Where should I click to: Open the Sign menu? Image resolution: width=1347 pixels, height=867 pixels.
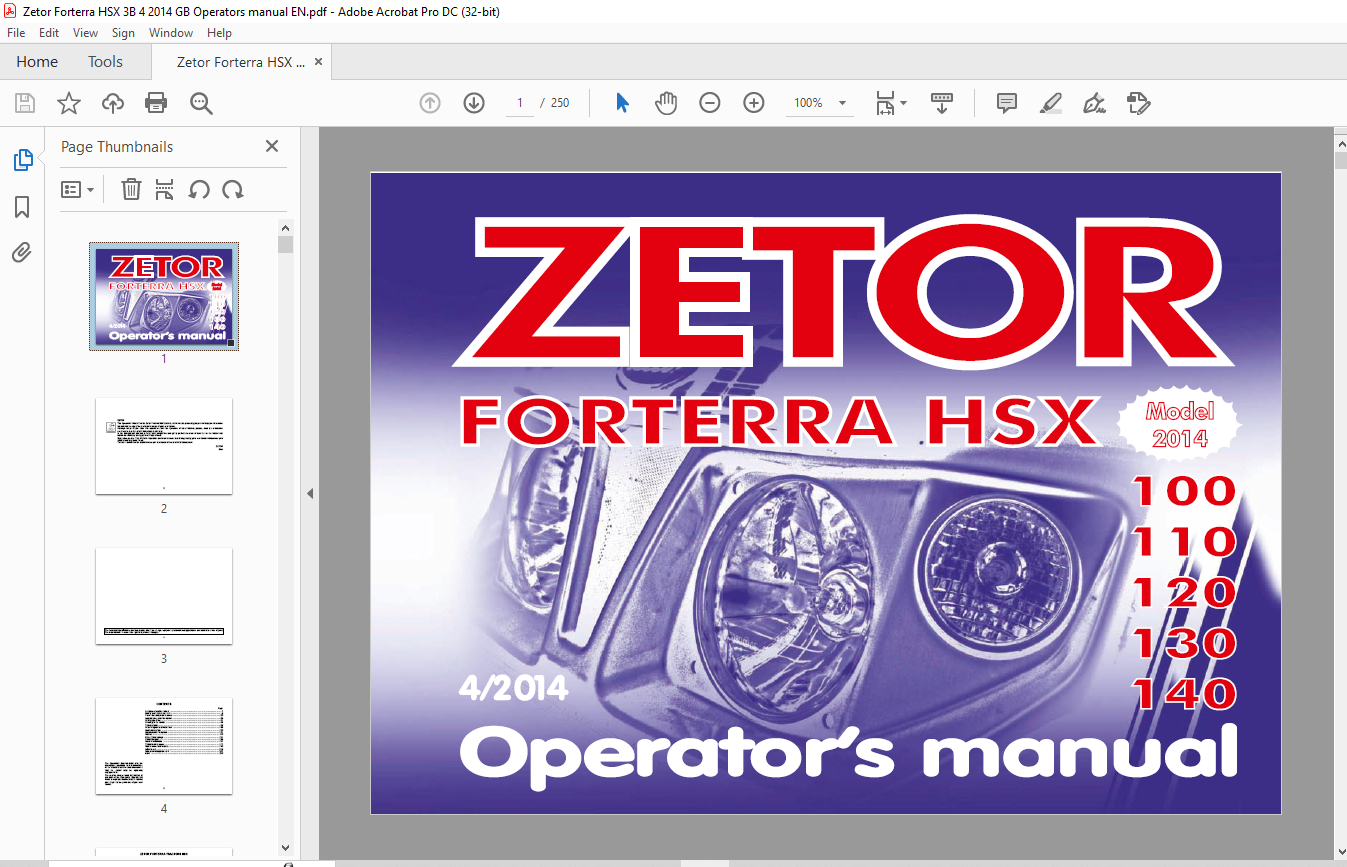(x=124, y=33)
